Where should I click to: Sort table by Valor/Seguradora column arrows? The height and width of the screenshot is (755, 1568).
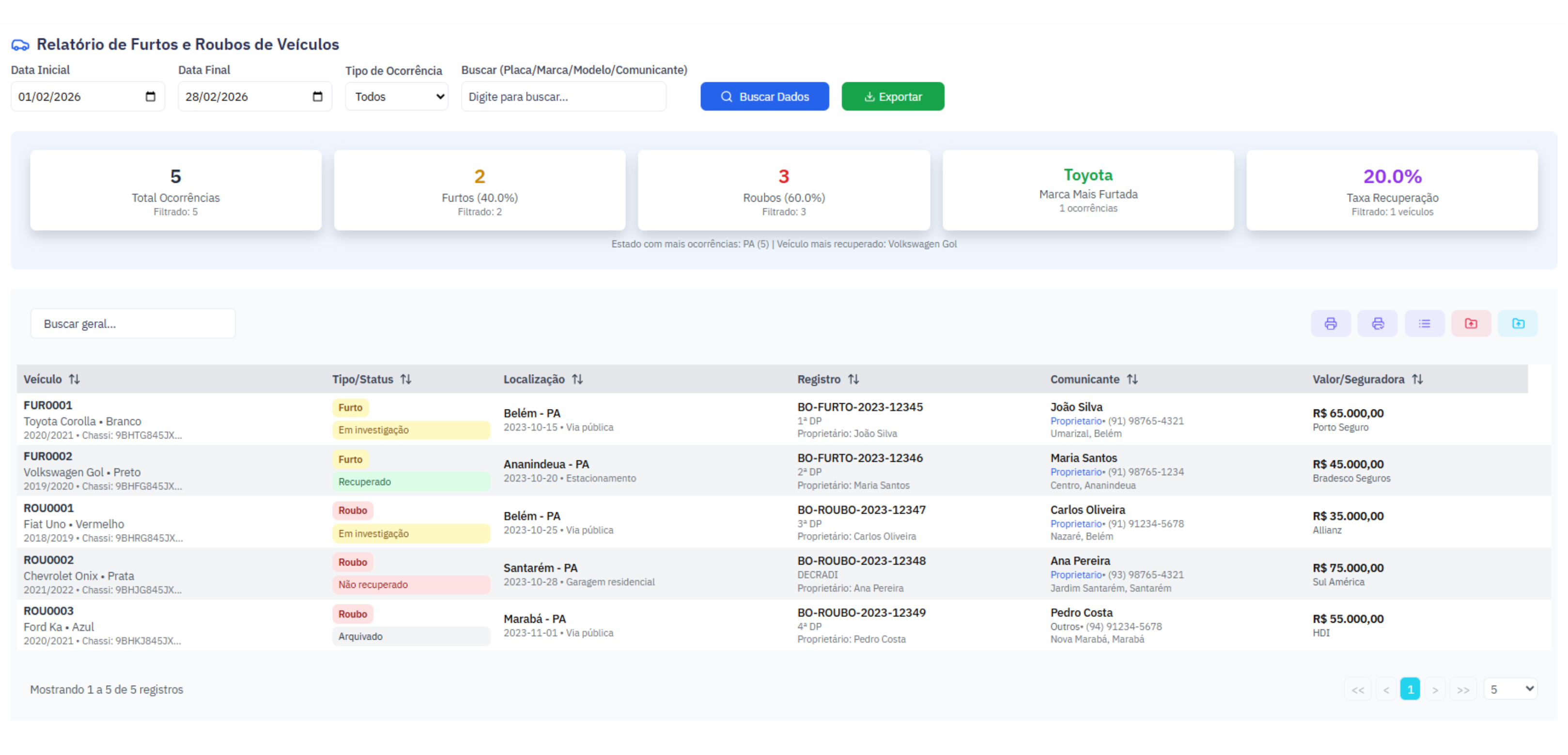pyautogui.click(x=1418, y=379)
